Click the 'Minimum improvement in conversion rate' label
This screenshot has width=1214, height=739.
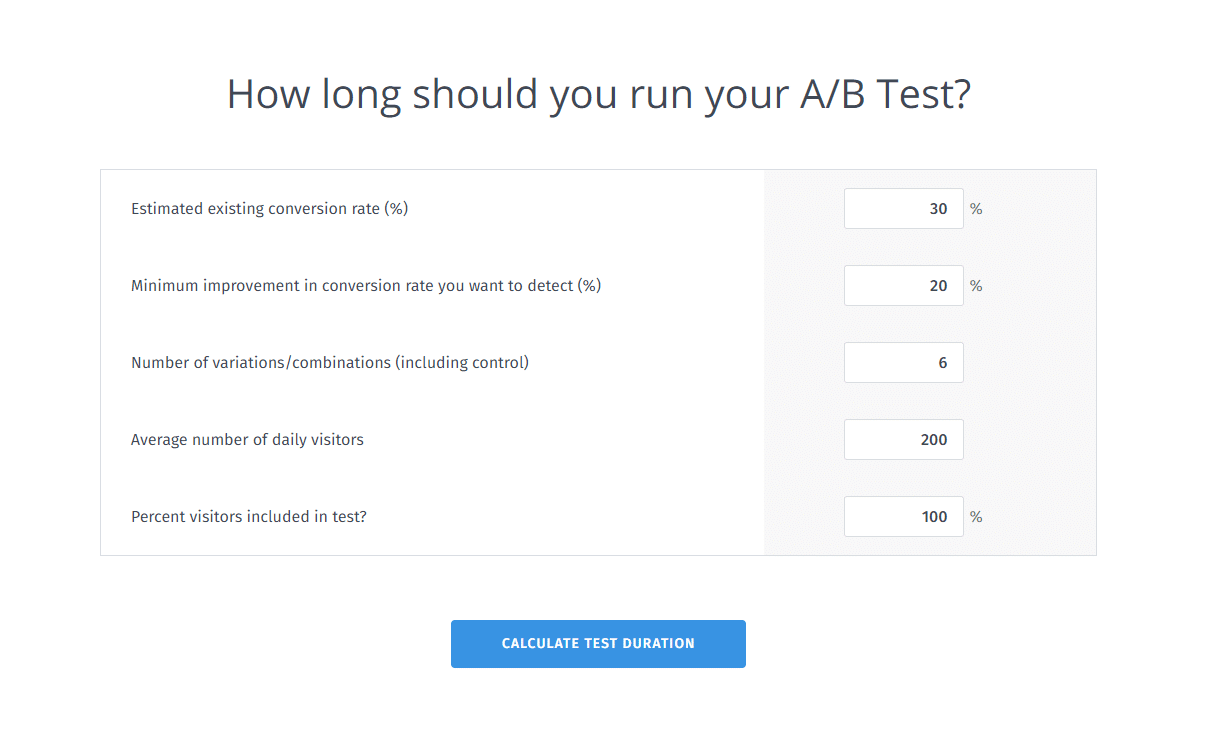(365, 286)
